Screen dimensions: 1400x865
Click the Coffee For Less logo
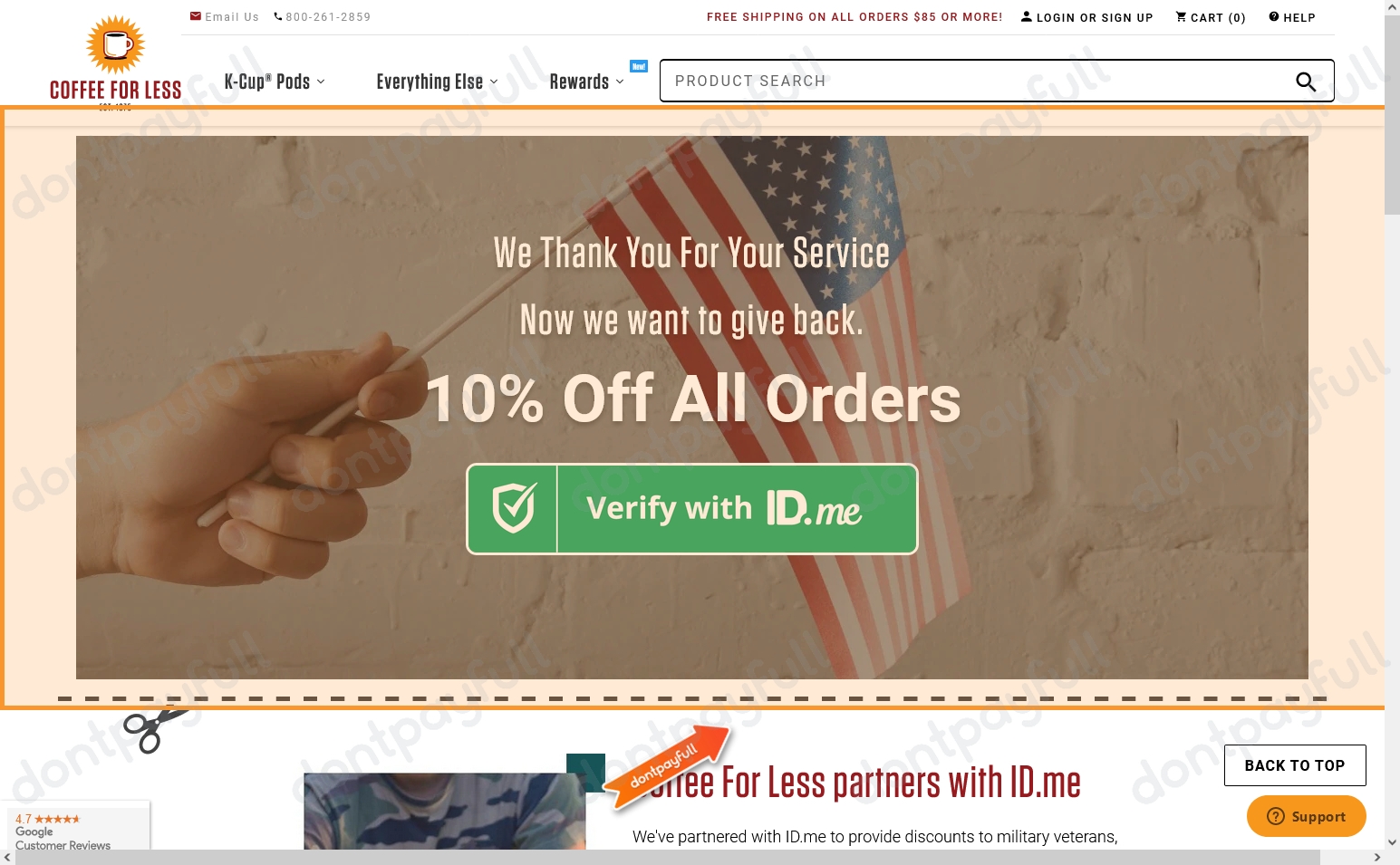coord(115,62)
